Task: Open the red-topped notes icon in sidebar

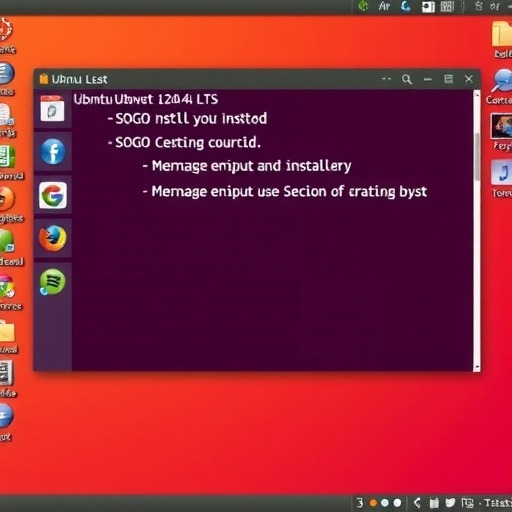Action: (x=52, y=108)
